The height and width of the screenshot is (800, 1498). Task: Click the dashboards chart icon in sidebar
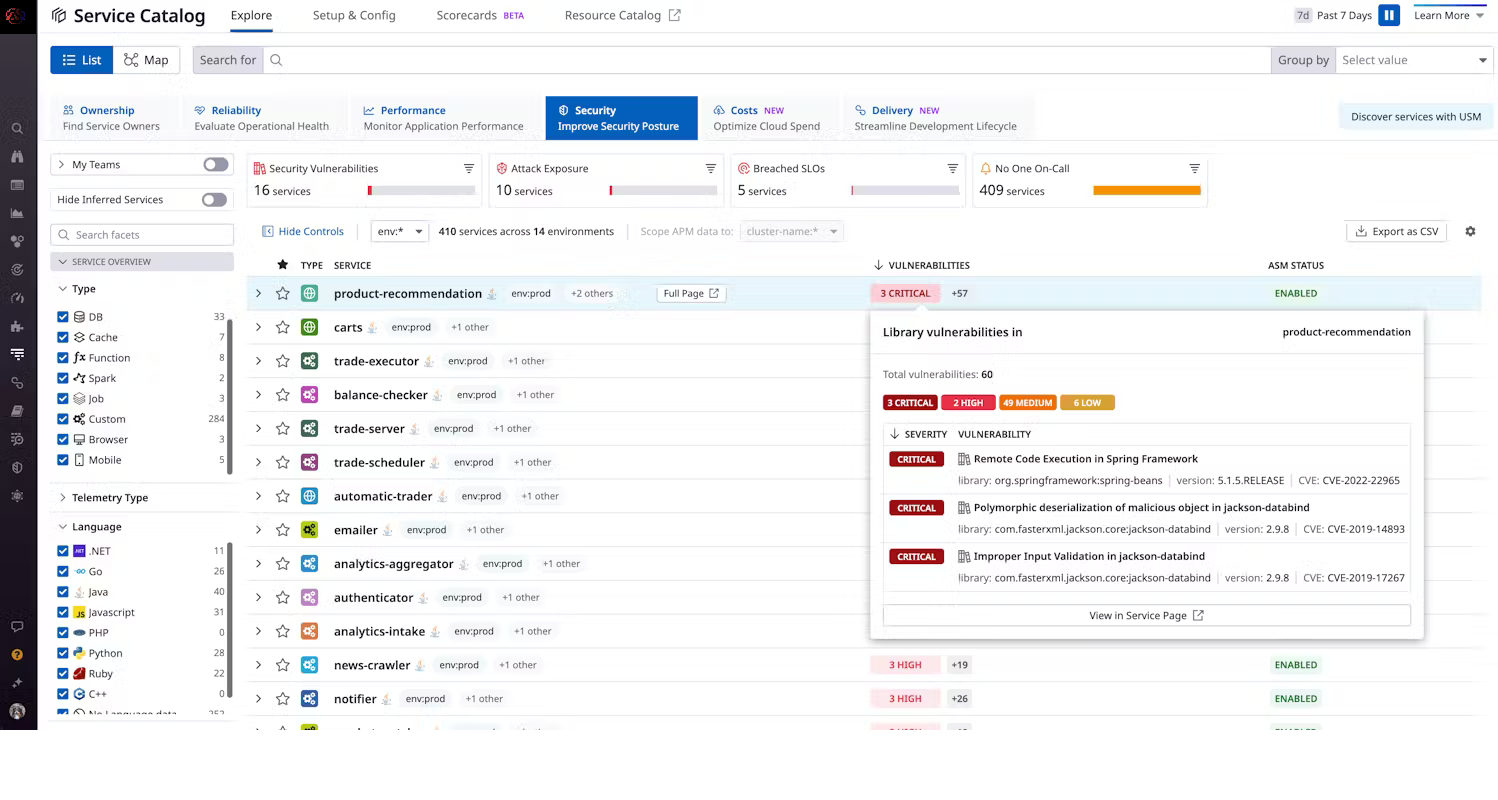click(x=17, y=213)
